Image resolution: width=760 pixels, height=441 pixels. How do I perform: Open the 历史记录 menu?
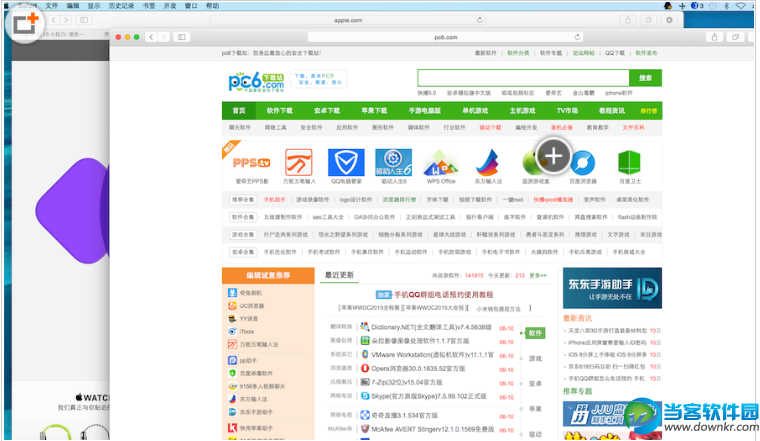tap(121, 6)
